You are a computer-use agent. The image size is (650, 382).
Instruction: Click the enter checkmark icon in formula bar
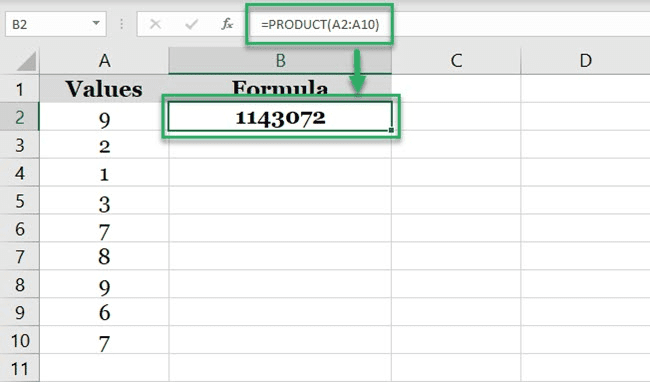[191, 24]
